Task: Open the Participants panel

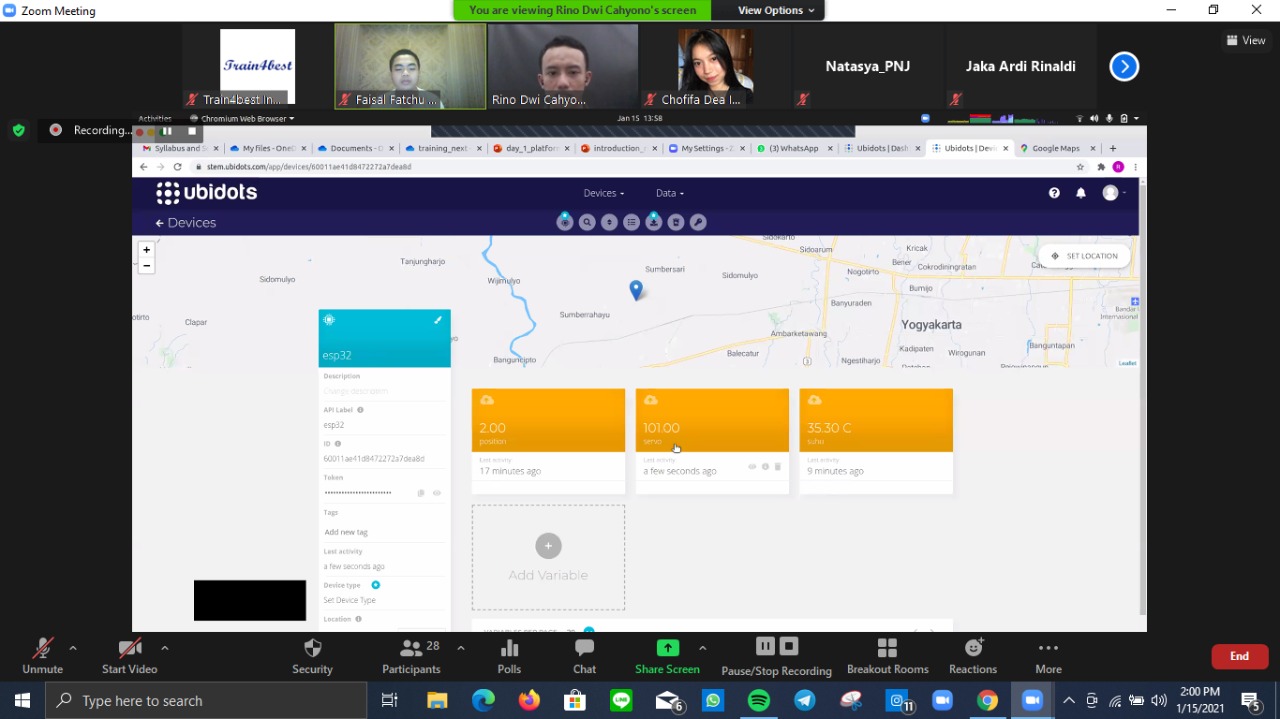Action: click(411, 656)
